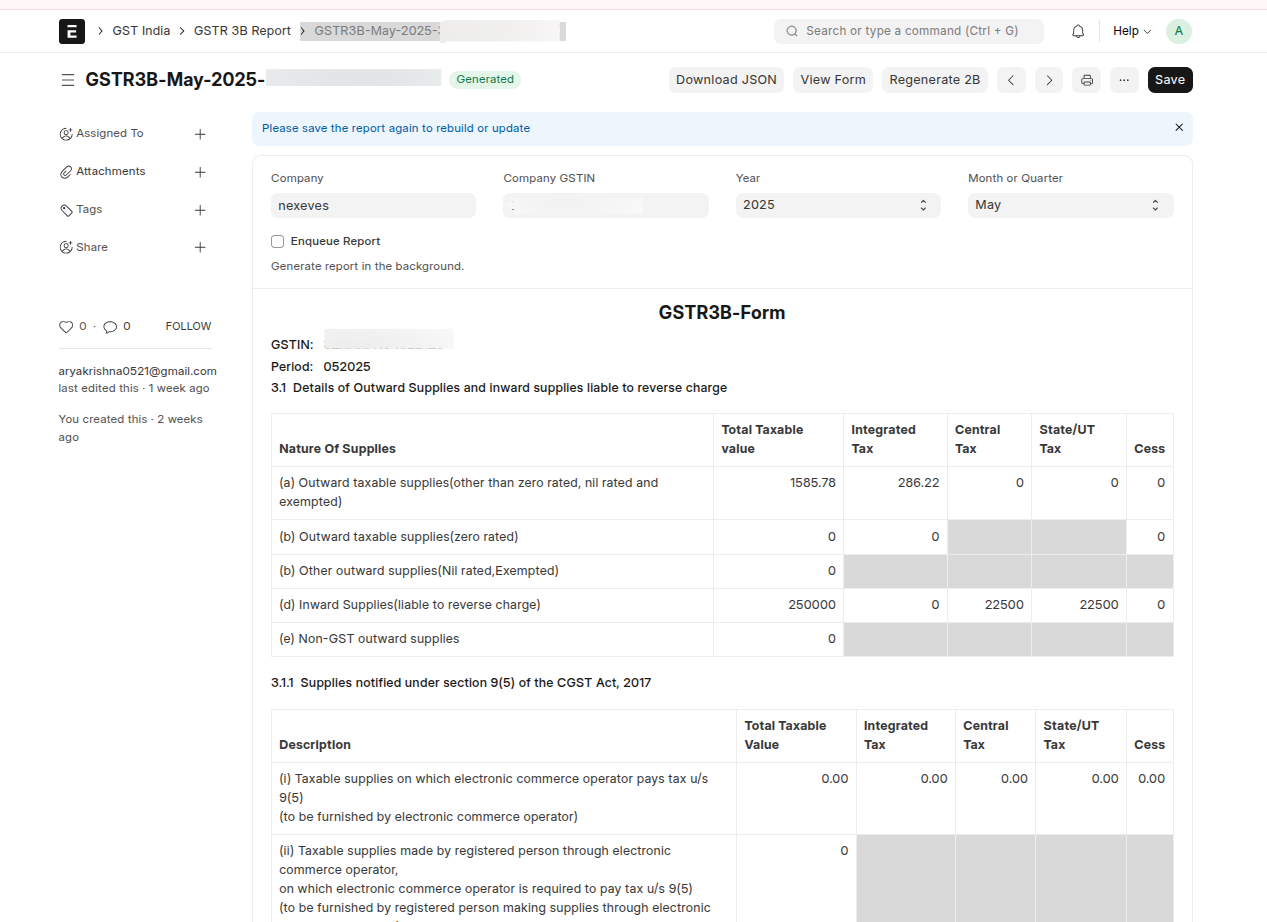1267x922 pixels.
Task: Toggle the sidebar hamburger menu
Action: click(68, 80)
